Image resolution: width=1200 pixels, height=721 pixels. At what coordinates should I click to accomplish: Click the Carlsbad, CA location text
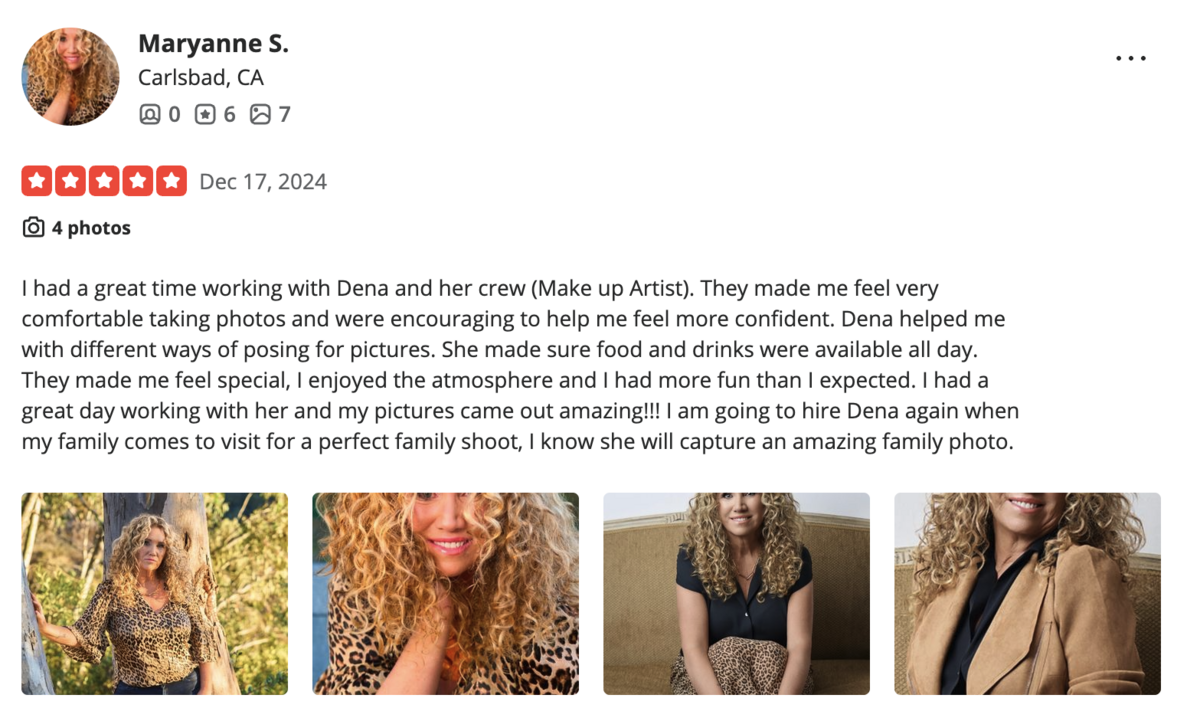click(x=201, y=78)
